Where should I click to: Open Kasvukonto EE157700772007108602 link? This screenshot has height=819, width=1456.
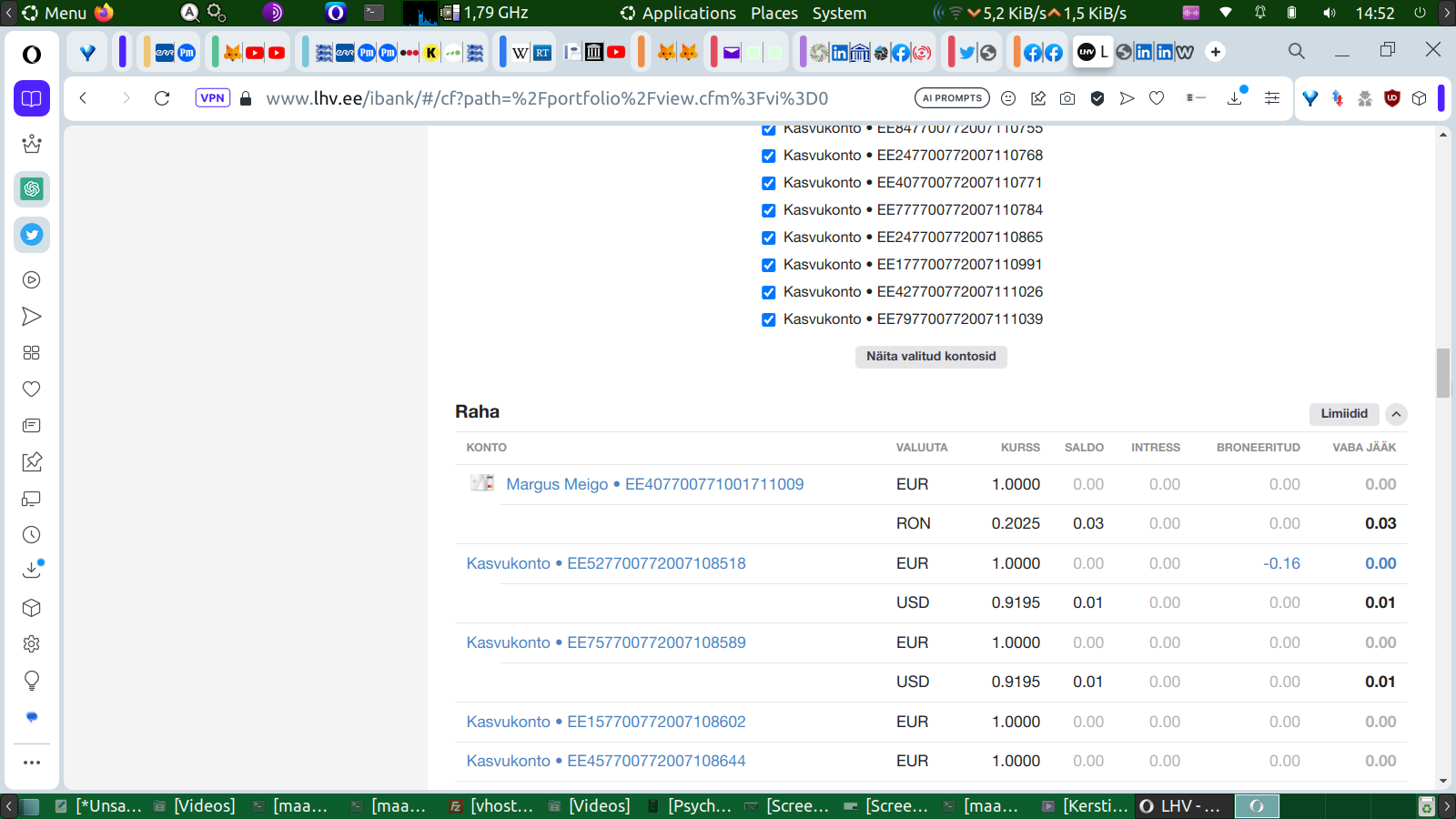[606, 722]
